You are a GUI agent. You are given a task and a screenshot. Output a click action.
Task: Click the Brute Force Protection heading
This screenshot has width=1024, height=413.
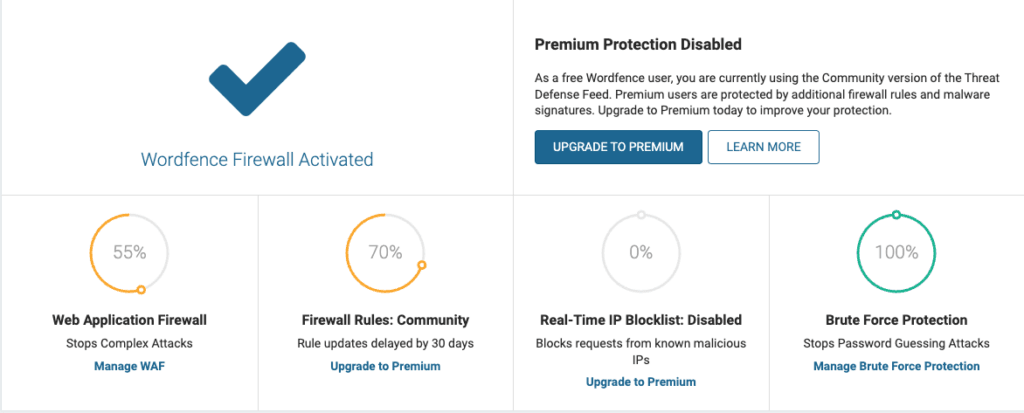tap(897, 320)
